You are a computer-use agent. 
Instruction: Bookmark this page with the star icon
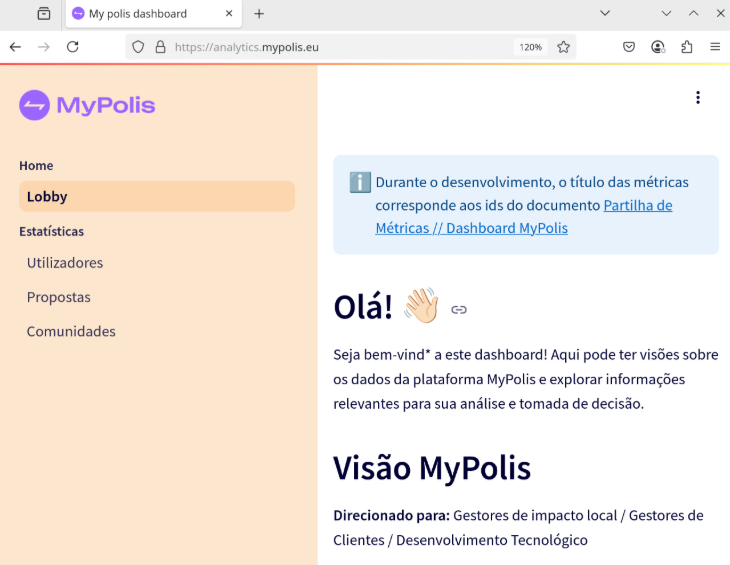coord(563,47)
